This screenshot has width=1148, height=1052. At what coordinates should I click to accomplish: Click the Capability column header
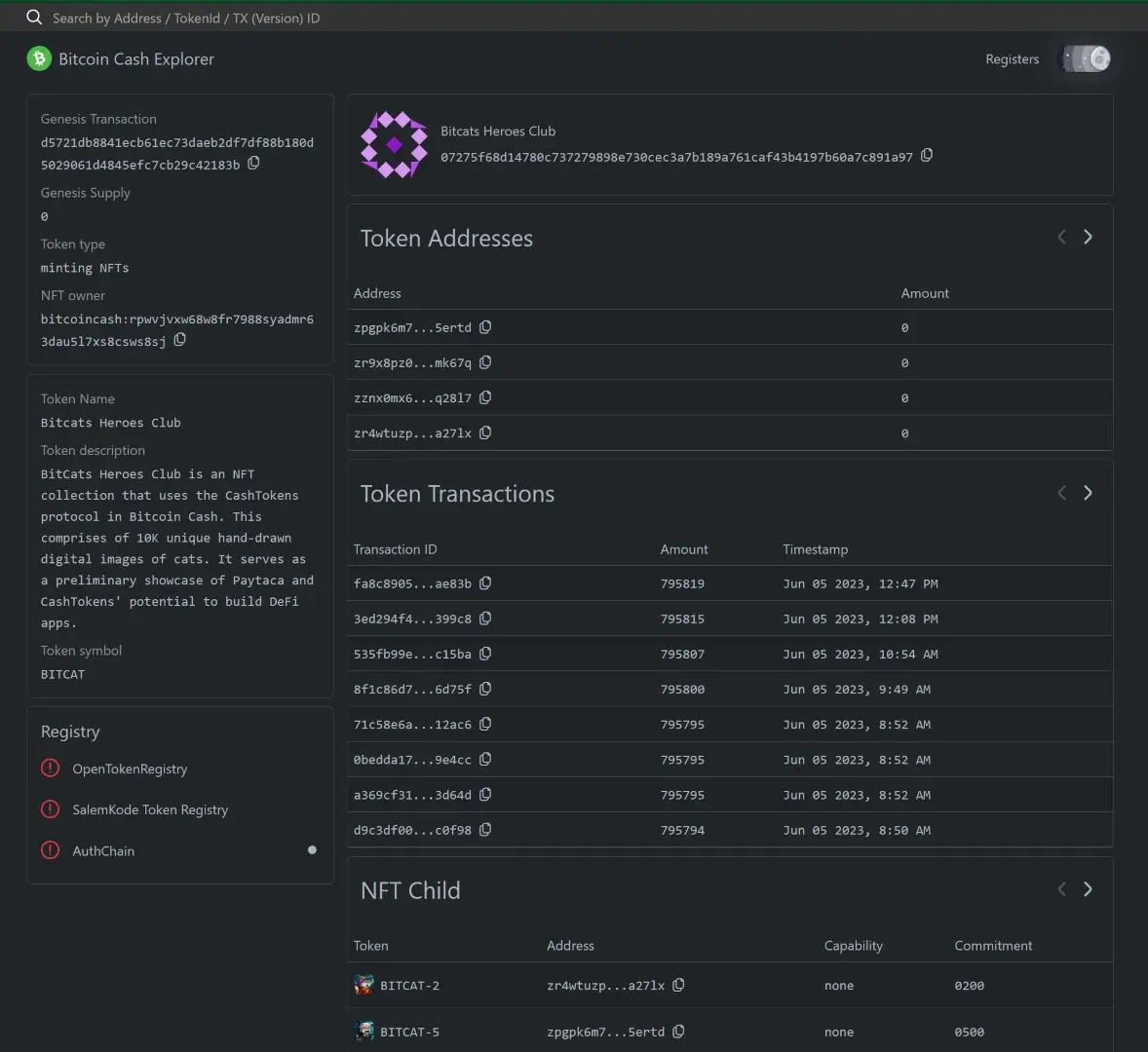(853, 945)
